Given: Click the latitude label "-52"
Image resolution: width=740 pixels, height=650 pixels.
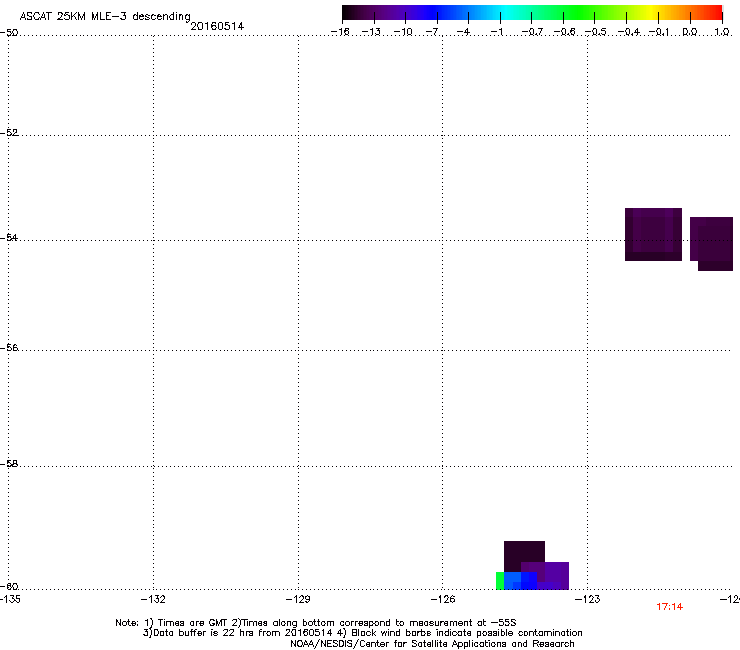Looking at the screenshot, I should pyautogui.click(x=9, y=133).
